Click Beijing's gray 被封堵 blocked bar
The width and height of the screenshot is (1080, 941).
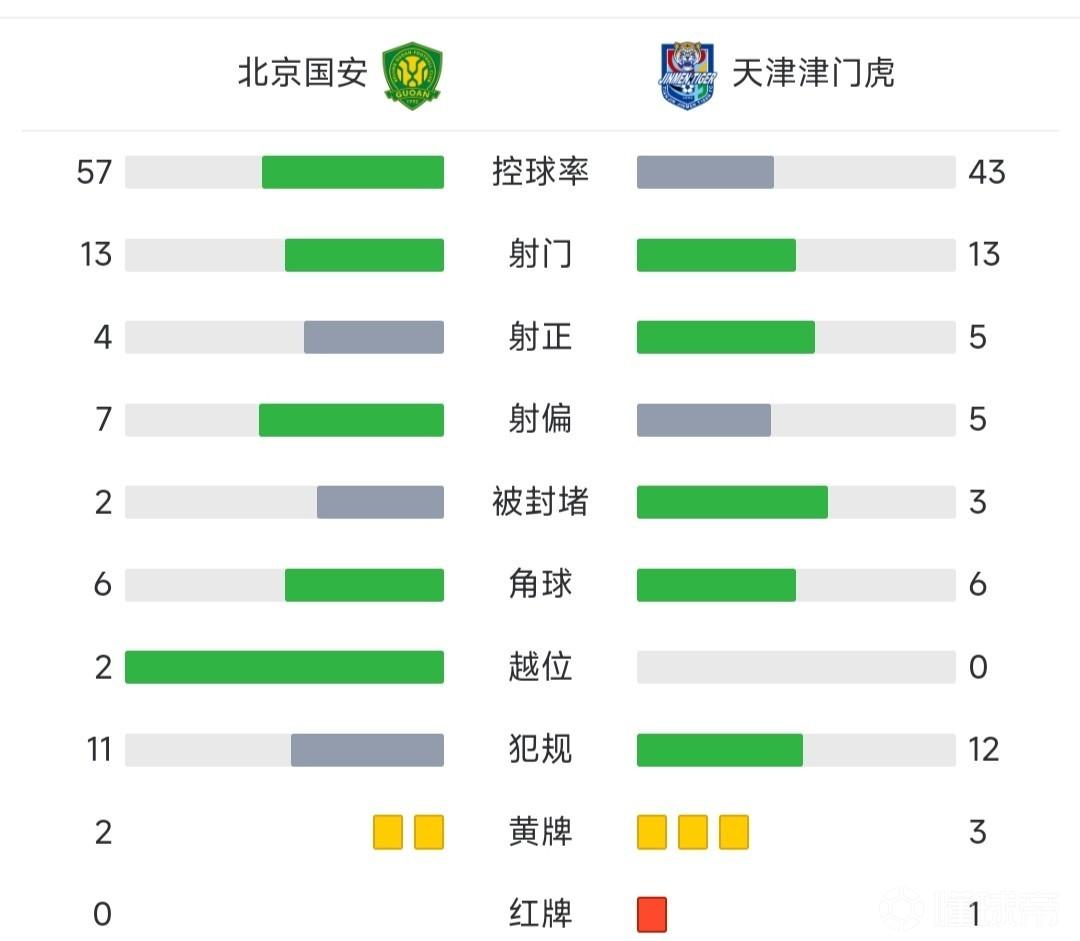pyautogui.click(x=380, y=502)
